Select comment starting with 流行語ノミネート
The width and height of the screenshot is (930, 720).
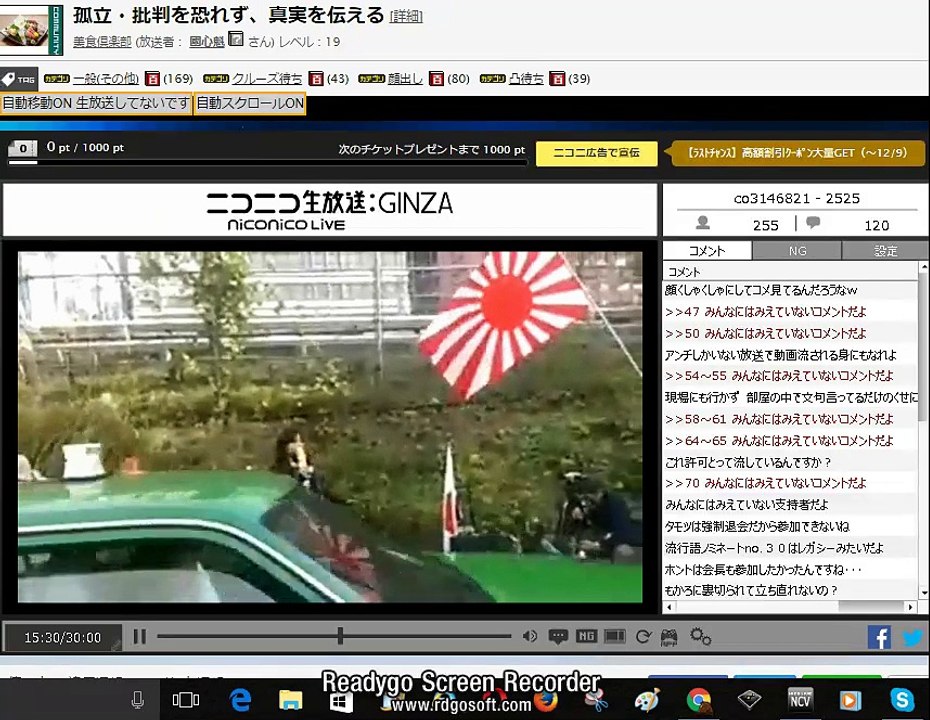point(791,547)
